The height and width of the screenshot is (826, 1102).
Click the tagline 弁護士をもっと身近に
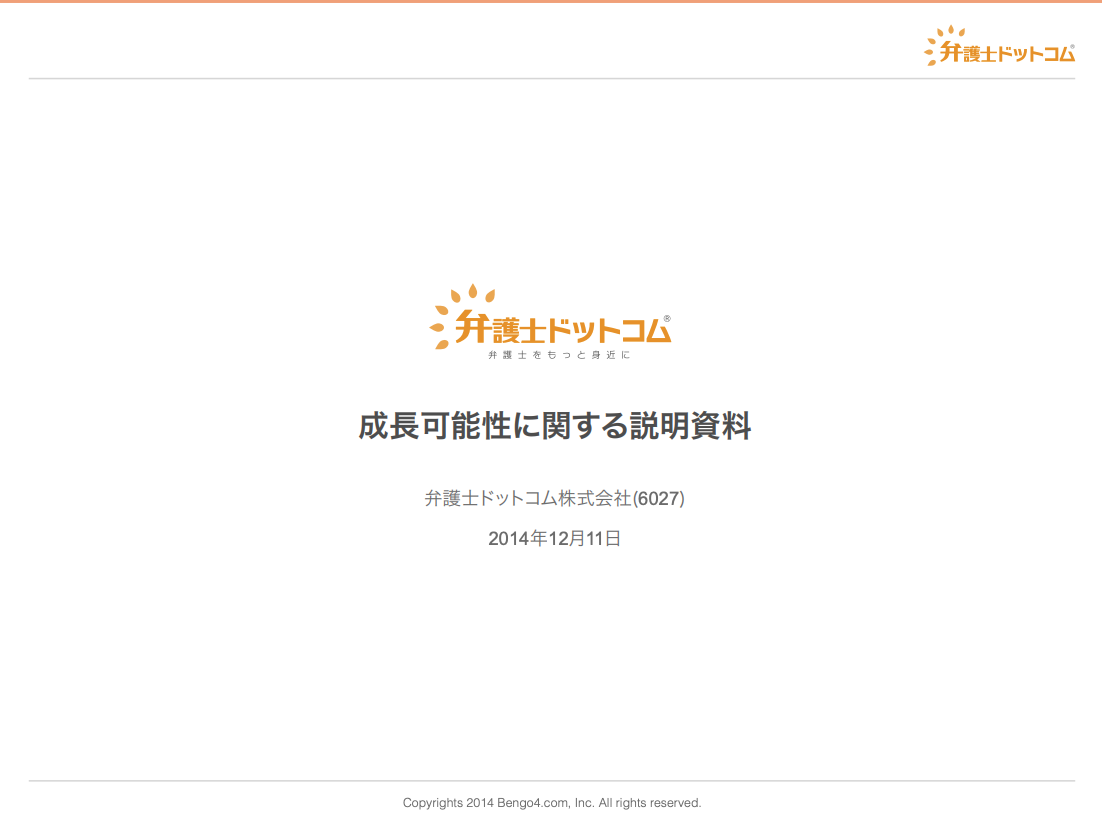[x=559, y=355]
